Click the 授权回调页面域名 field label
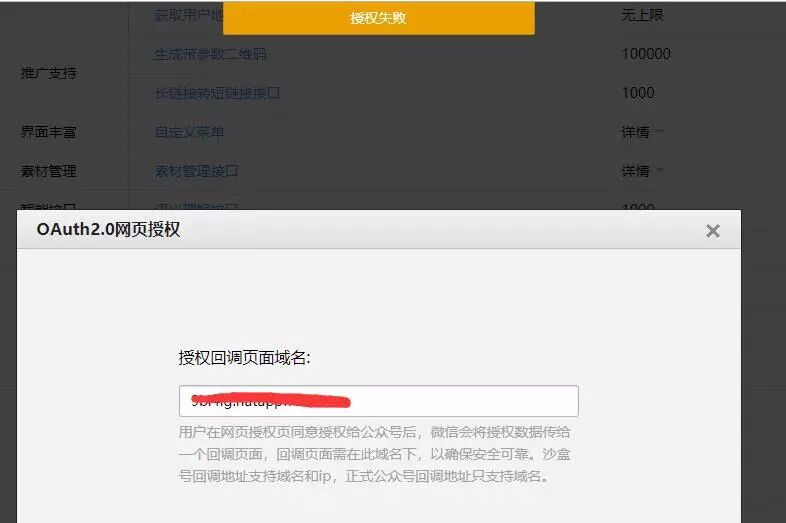Image resolution: width=786 pixels, height=523 pixels. pos(245,358)
